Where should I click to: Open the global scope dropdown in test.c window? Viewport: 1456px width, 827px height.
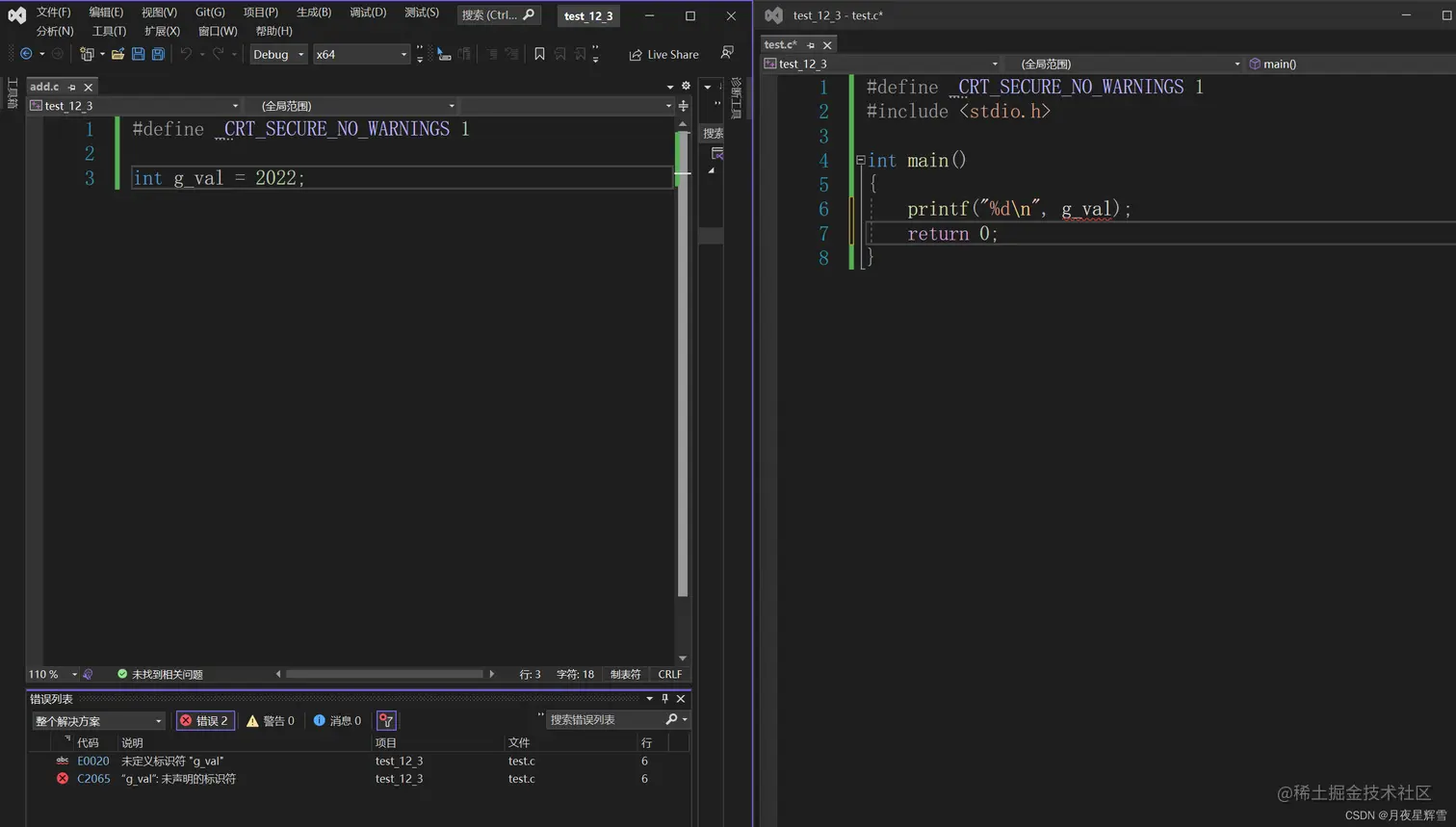click(1124, 64)
